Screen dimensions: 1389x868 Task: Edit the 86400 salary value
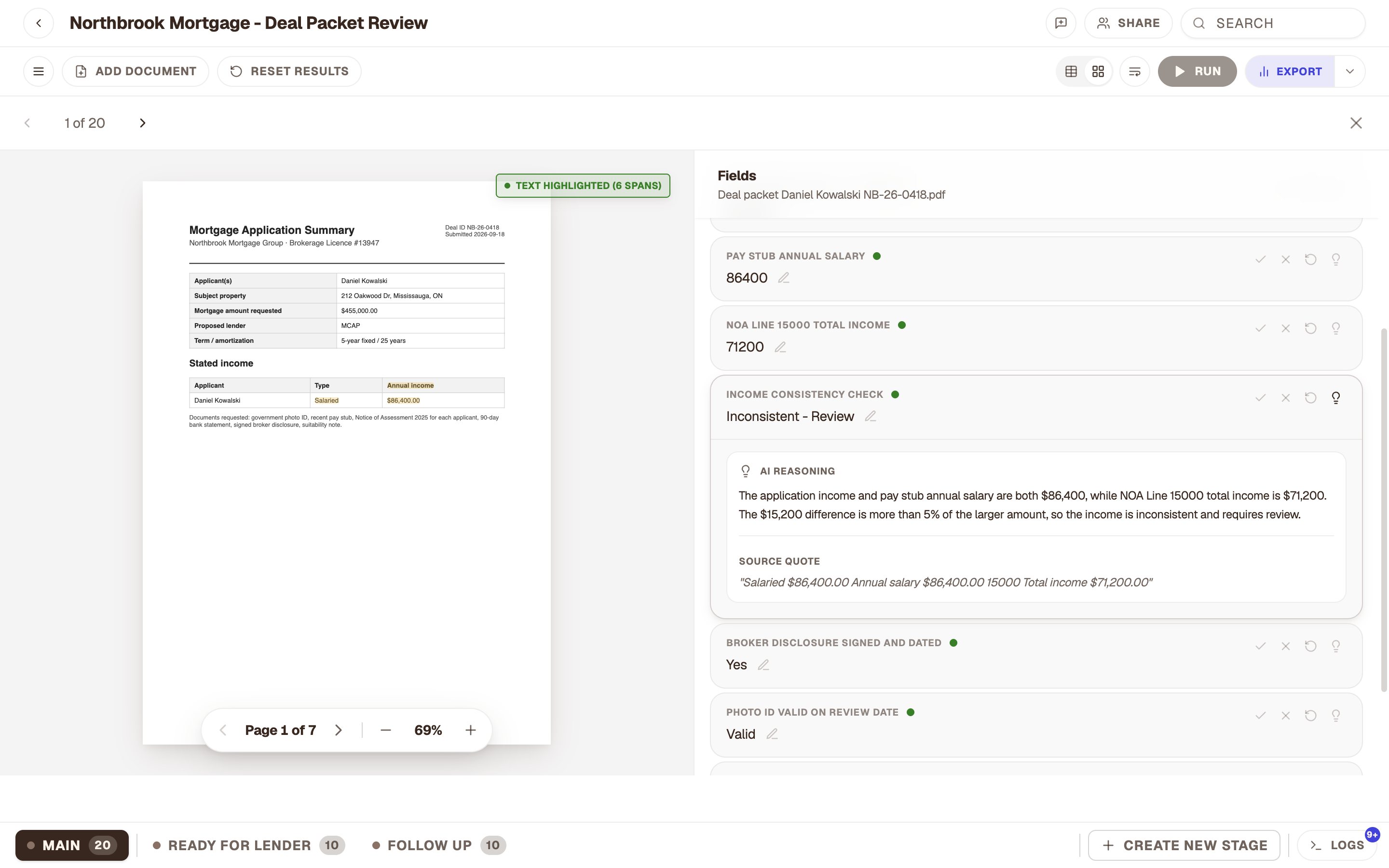783,278
